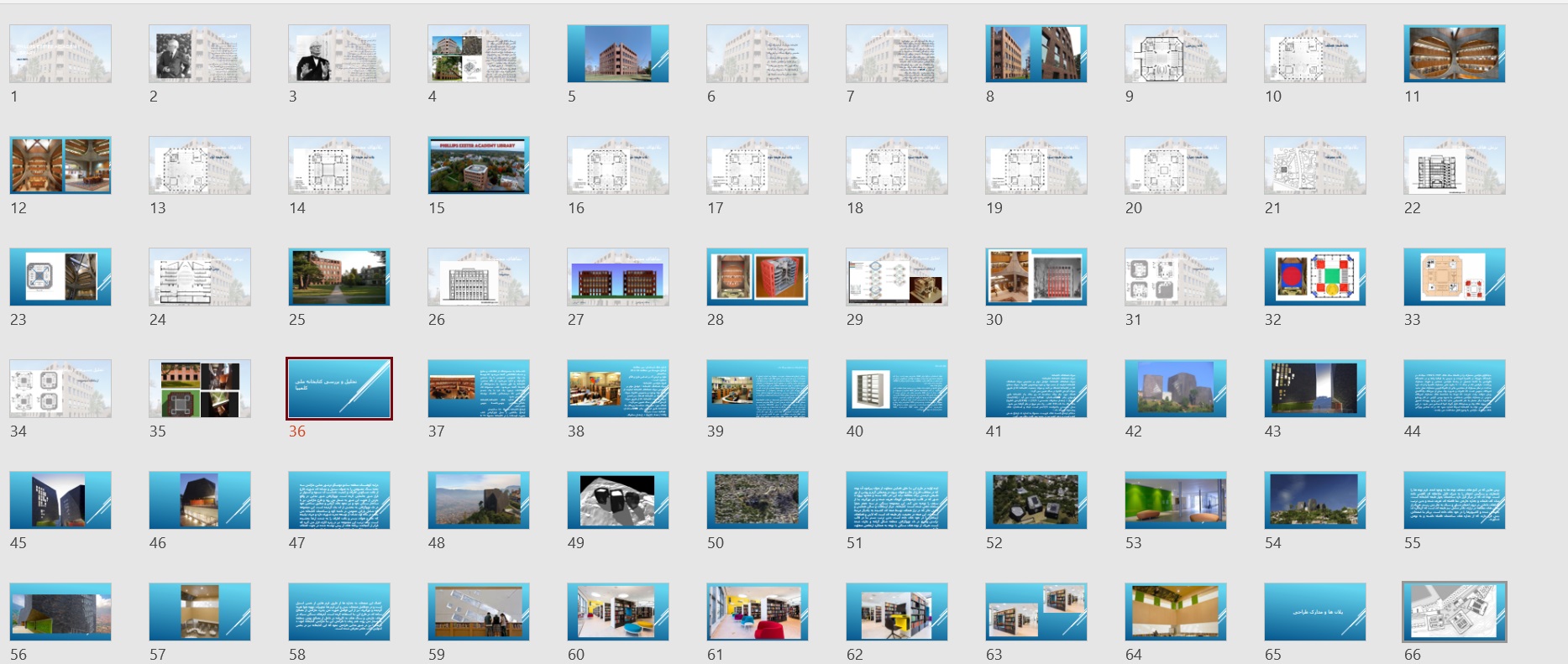The height and width of the screenshot is (664, 1568).
Task: Select slide 22 building section drawing
Action: click(1455, 165)
